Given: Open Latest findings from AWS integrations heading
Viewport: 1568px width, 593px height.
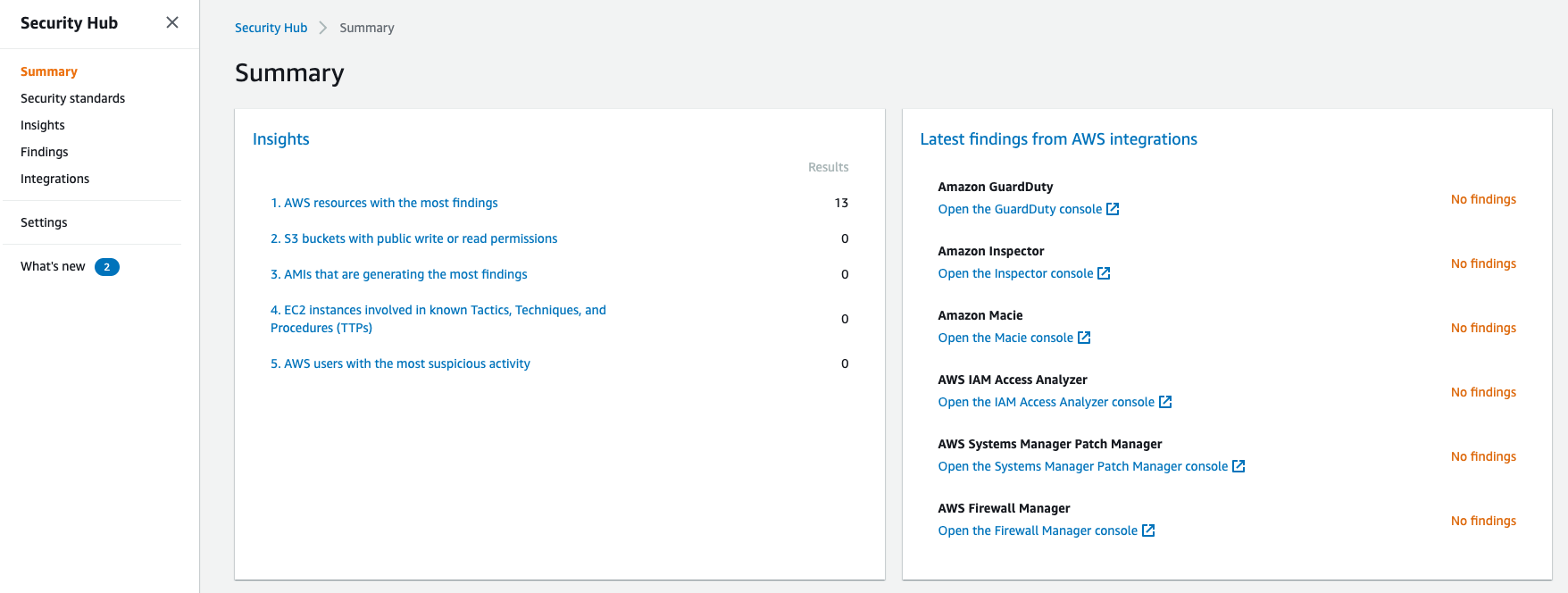Looking at the screenshot, I should [1059, 139].
